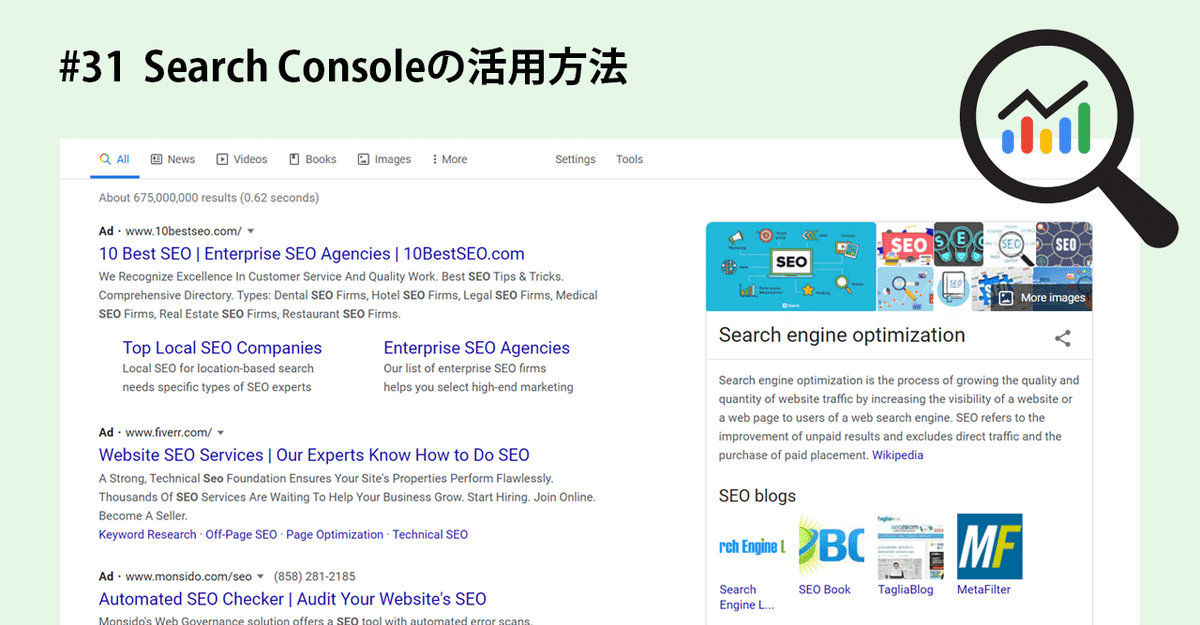This screenshot has height=625, width=1200.
Task: Follow the Technical SEO sitelink
Action: click(x=430, y=535)
